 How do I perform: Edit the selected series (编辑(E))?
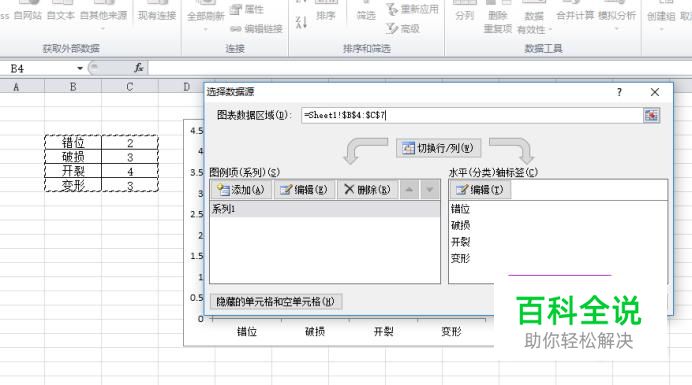[x=304, y=190]
